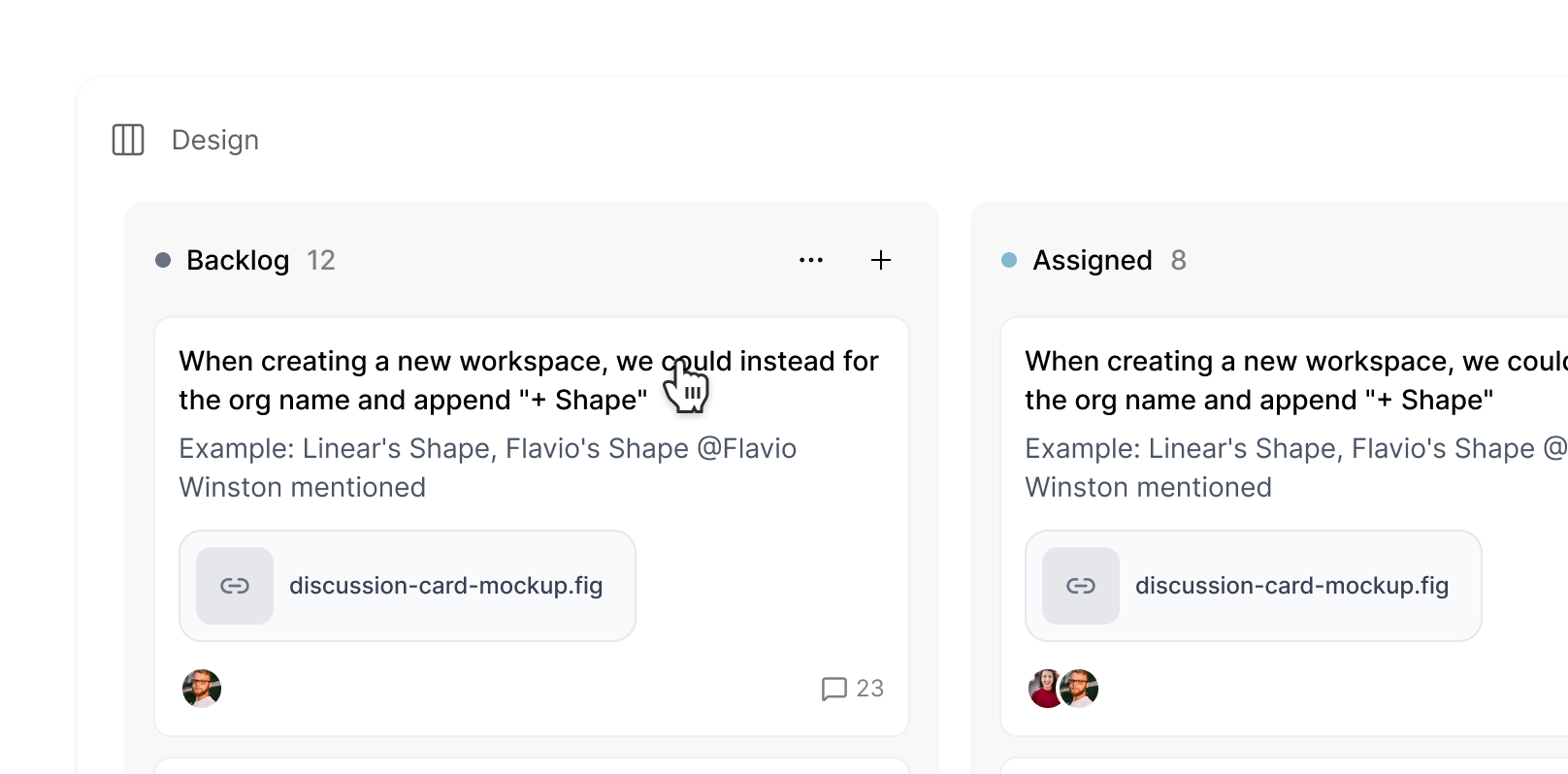1568x774 pixels.
Task: Expand the Backlog card attachment preview
Action: pyautogui.click(x=407, y=586)
